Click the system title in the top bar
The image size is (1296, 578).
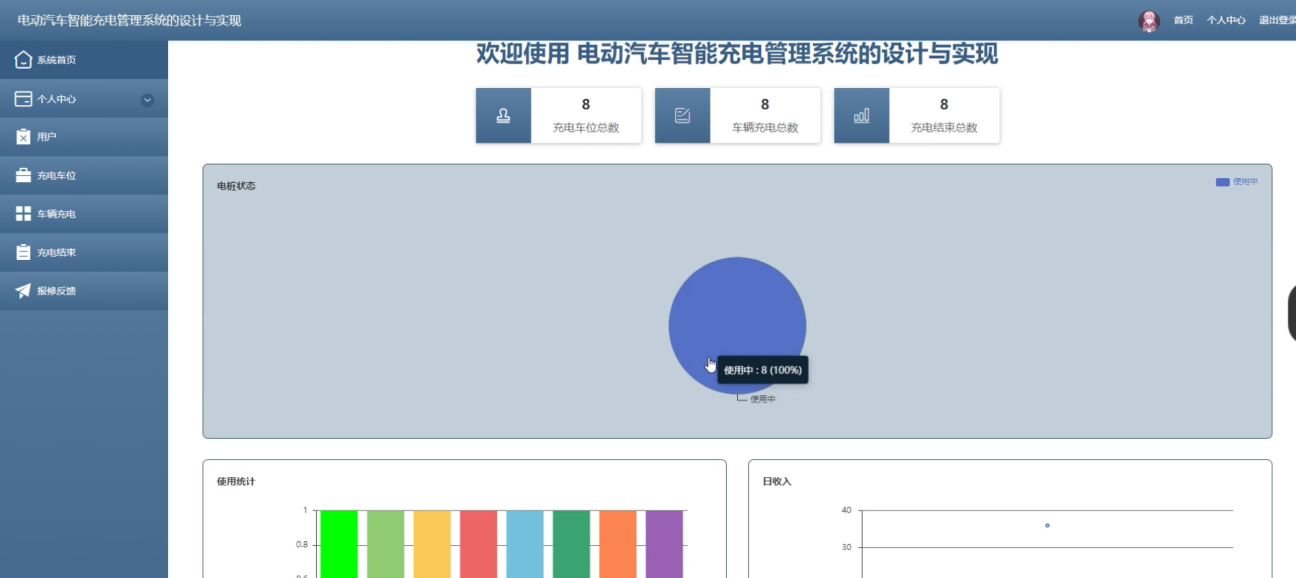(x=129, y=21)
